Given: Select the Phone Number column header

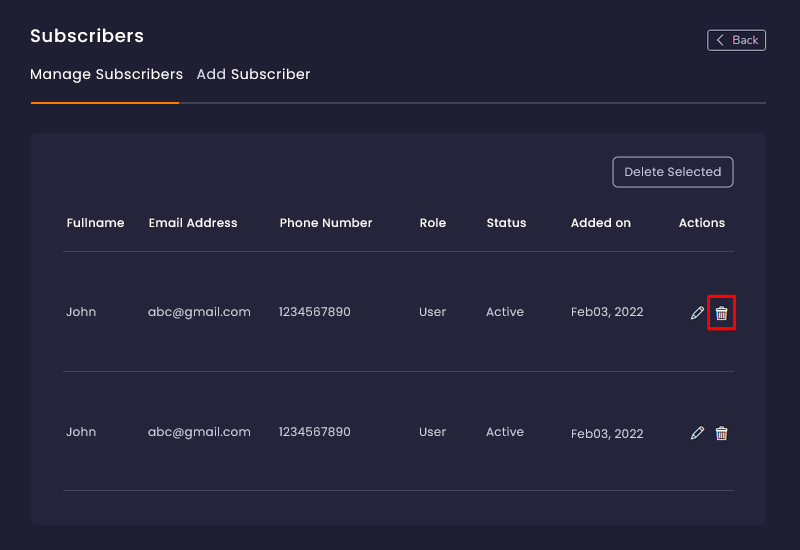Looking at the screenshot, I should click(x=325, y=223).
